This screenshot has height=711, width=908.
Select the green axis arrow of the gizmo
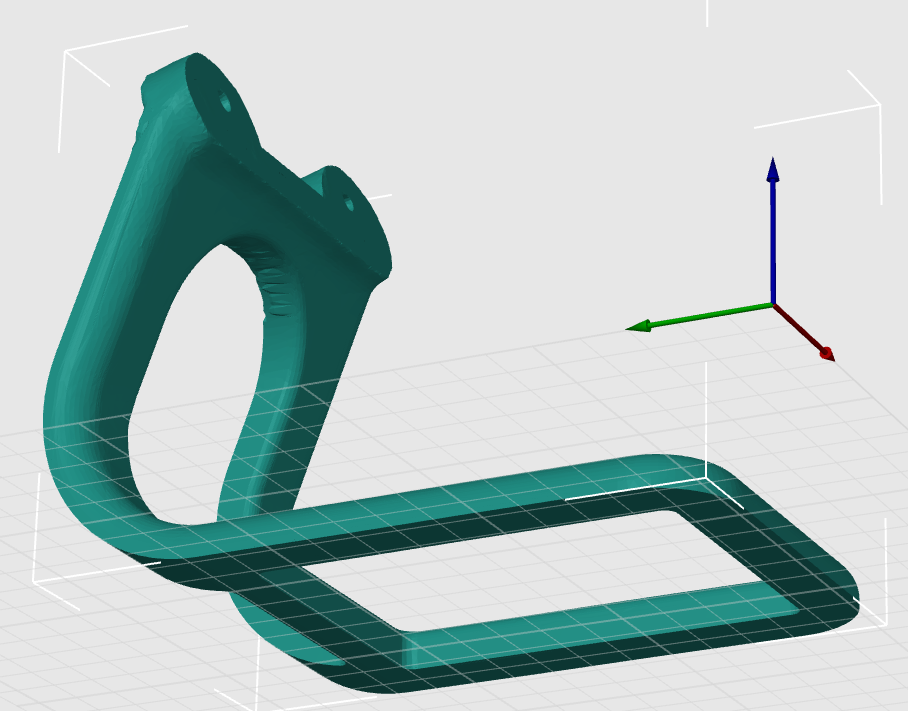coord(699,317)
